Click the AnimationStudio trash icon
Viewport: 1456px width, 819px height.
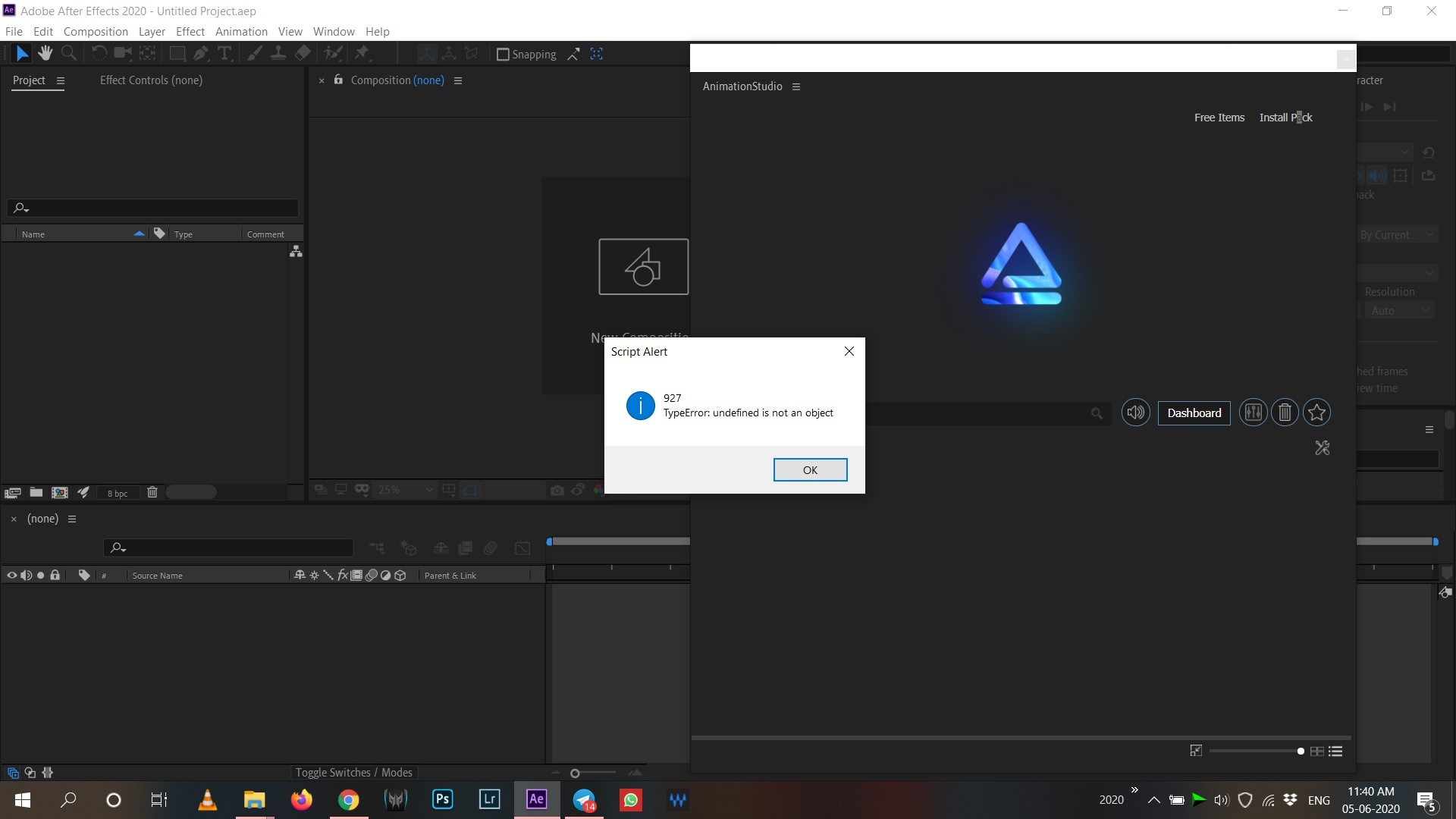click(1285, 413)
